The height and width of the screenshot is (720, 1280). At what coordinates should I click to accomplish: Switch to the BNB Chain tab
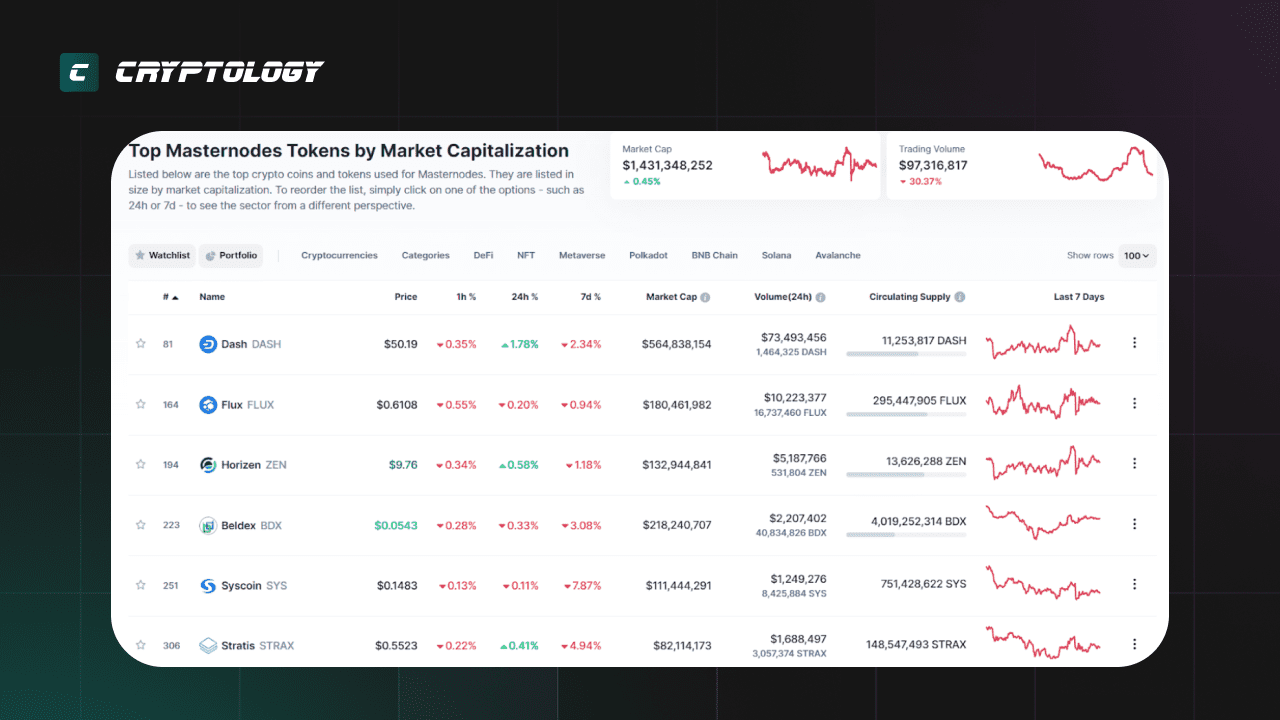pyautogui.click(x=715, y=256)
